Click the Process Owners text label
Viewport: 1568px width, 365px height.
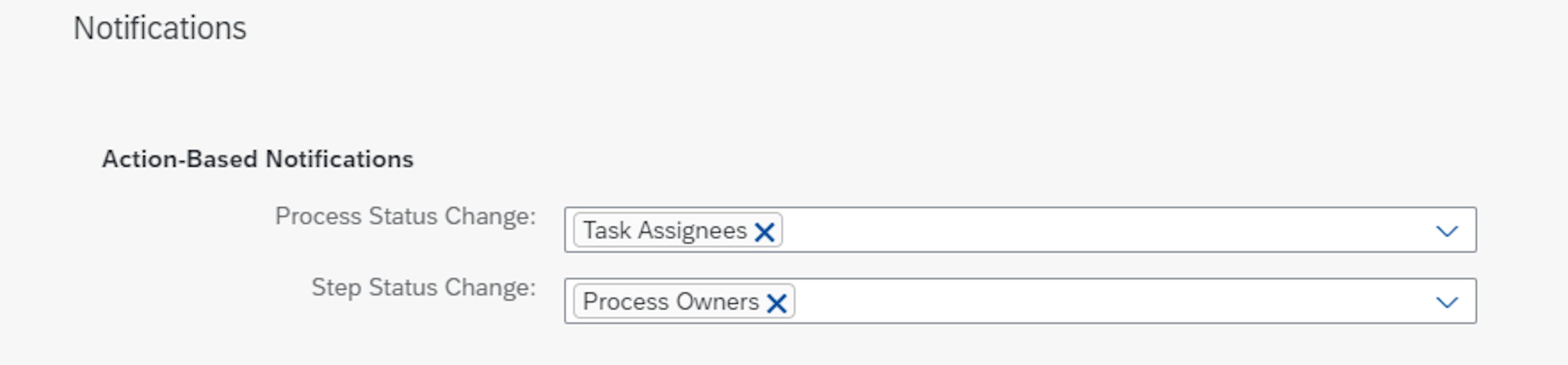(670, 302)
